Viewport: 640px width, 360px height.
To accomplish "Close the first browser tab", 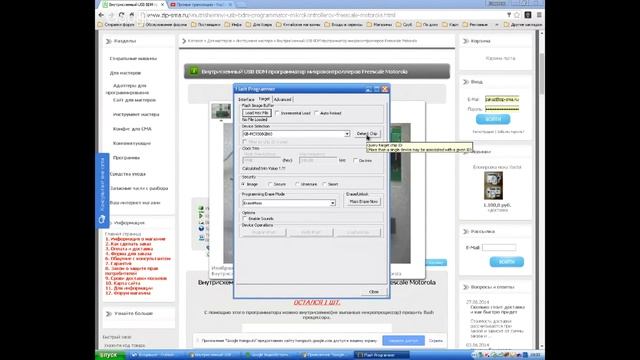I will (162, 4).
